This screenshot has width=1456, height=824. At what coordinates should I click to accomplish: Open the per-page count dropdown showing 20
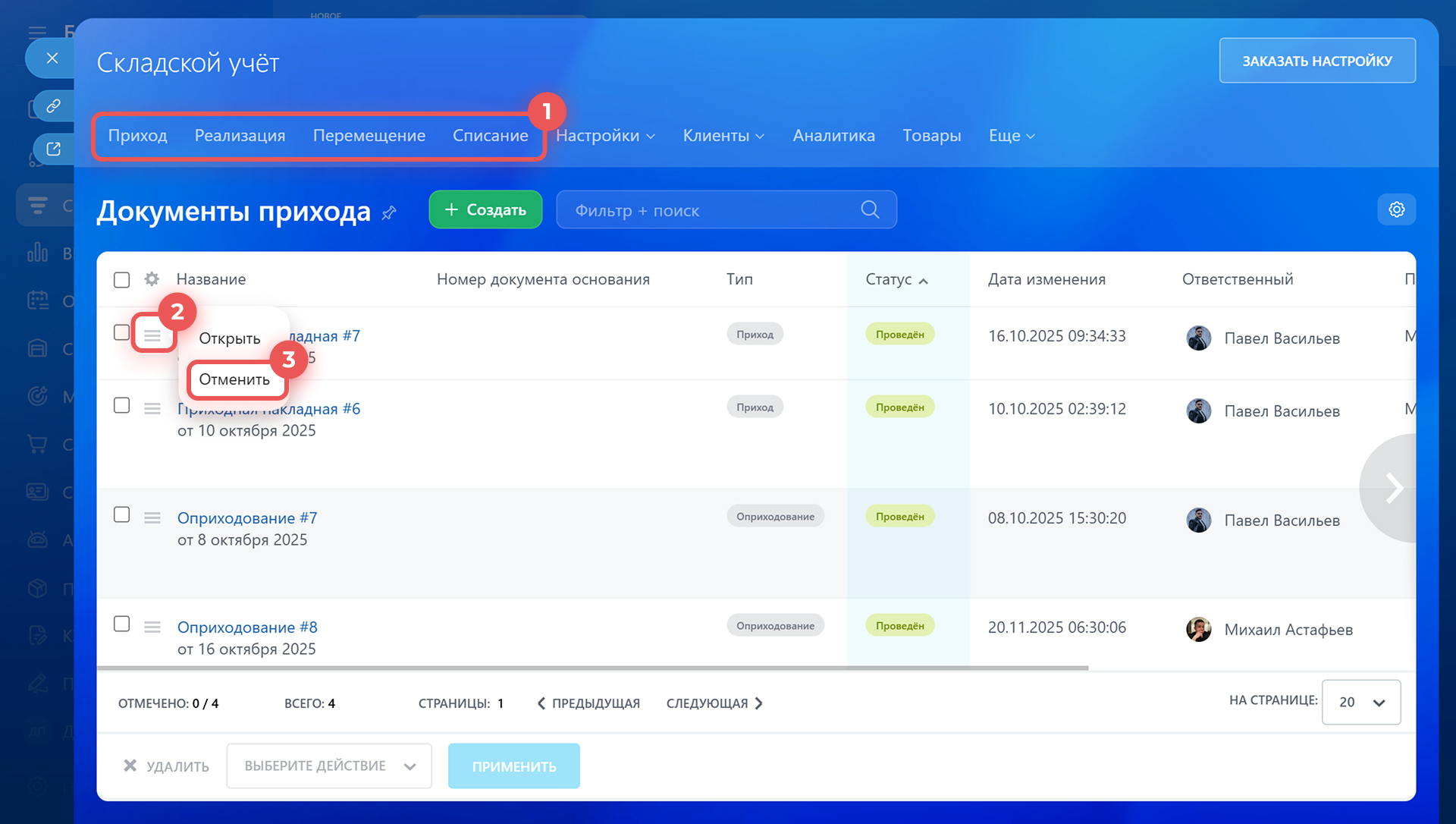(x=1360, y=702)
